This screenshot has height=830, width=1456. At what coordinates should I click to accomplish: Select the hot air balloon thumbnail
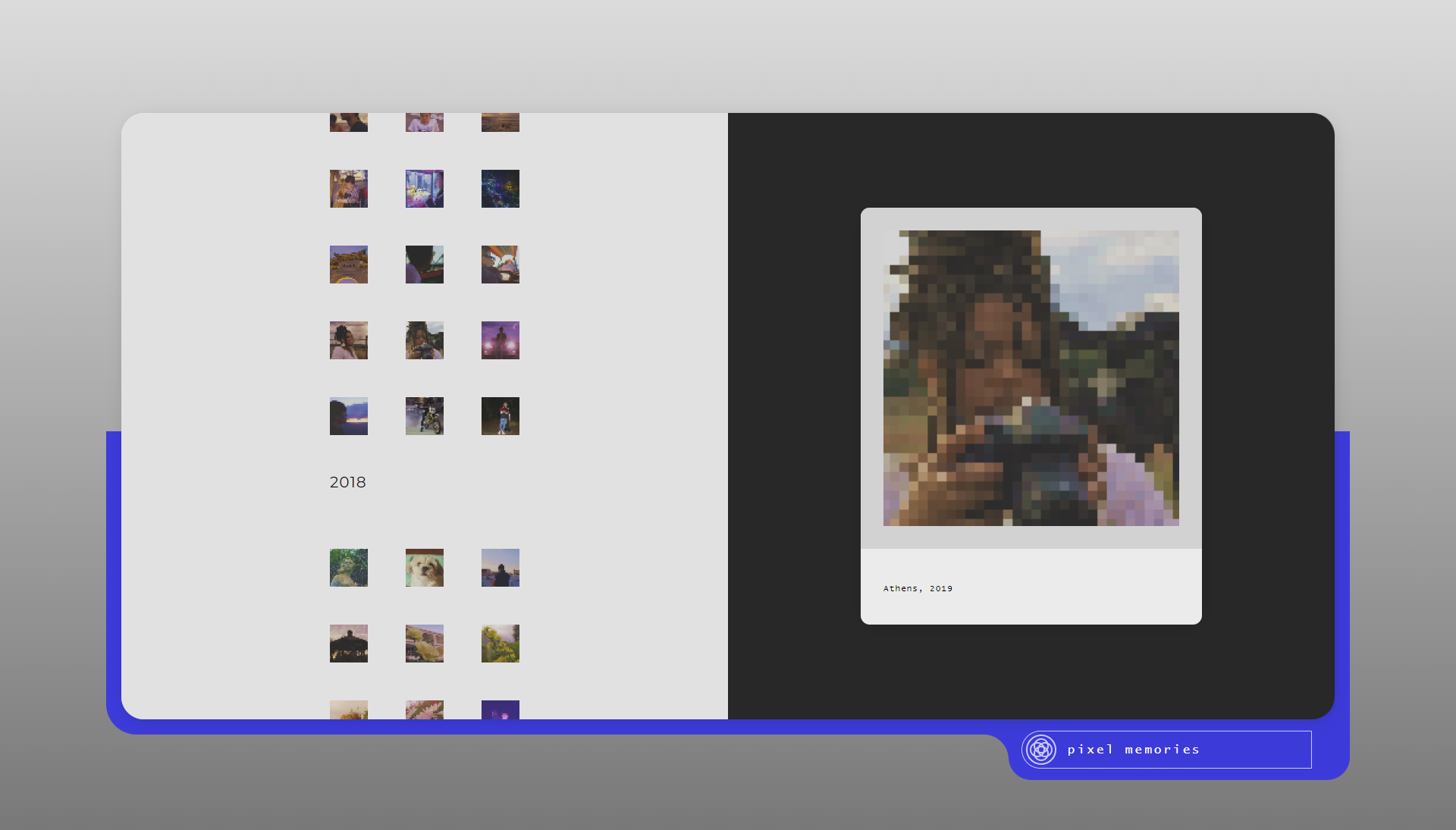point(500,265)
